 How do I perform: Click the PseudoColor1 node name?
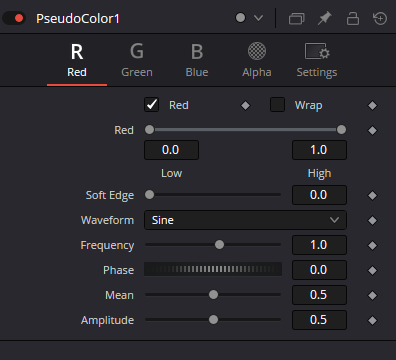(x=78, y=19)
